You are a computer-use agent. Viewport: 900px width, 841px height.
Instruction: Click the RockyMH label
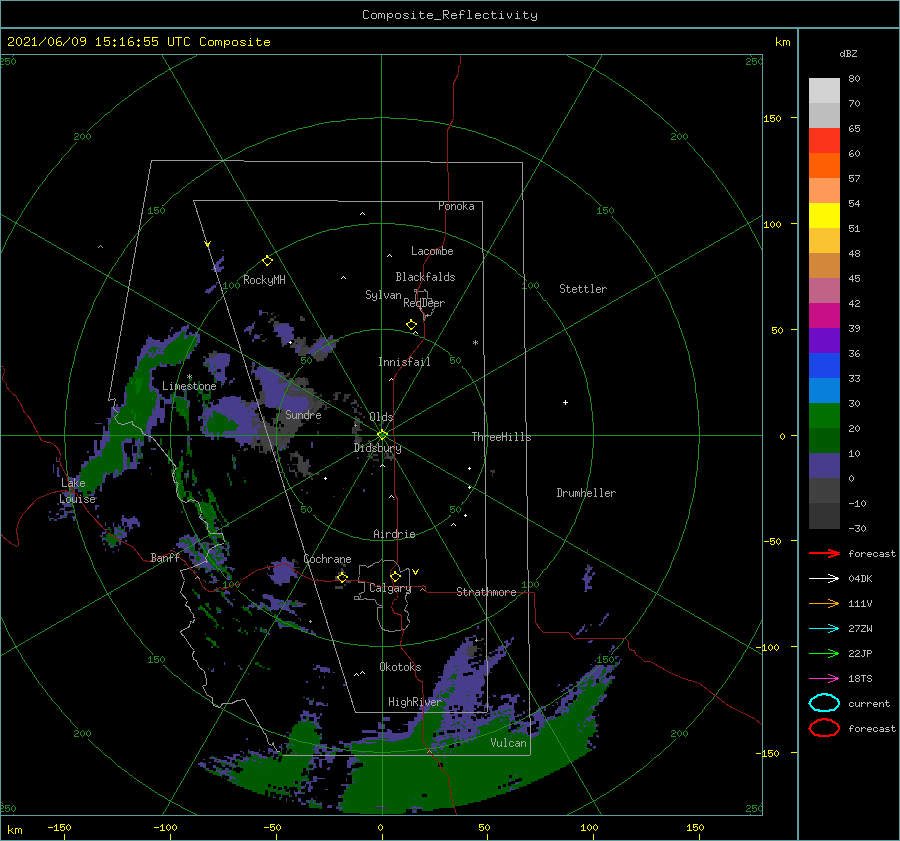coord(264,280)
